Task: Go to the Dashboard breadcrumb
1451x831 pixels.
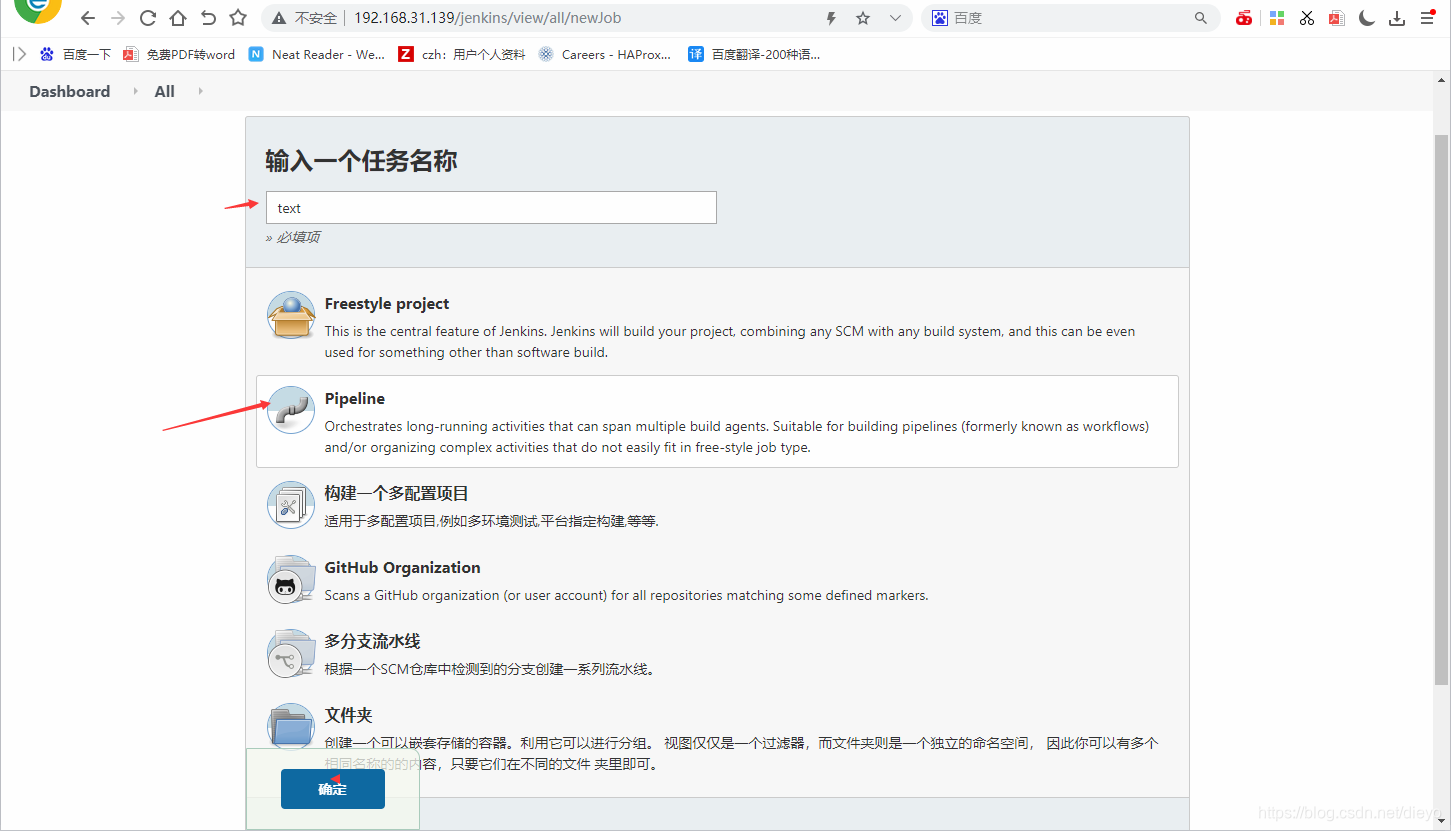Action: coord(68,91)
